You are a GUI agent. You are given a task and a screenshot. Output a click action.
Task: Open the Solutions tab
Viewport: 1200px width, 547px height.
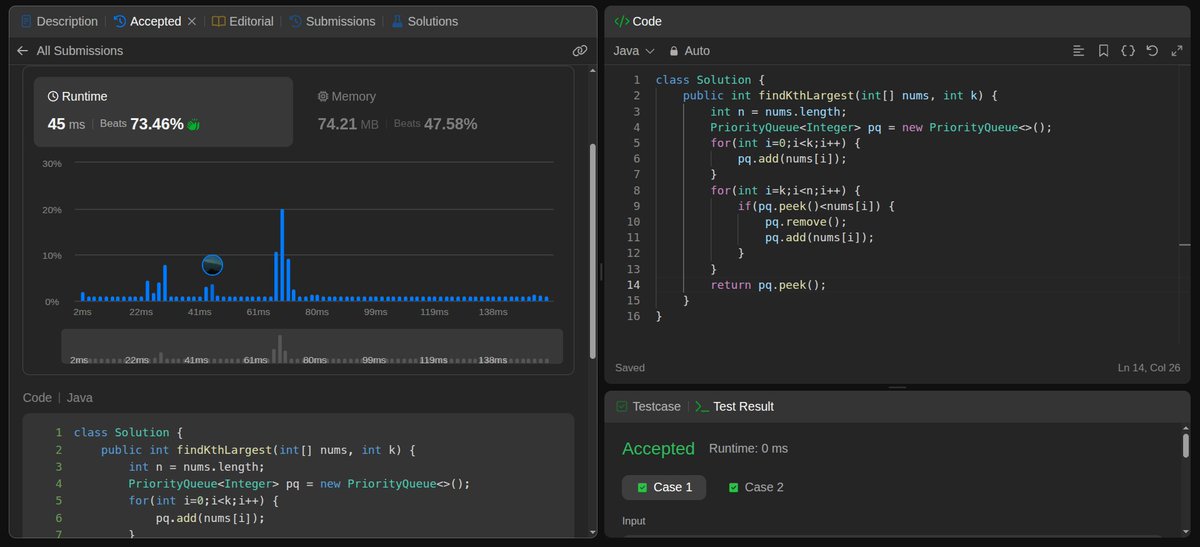click(424, 21)
